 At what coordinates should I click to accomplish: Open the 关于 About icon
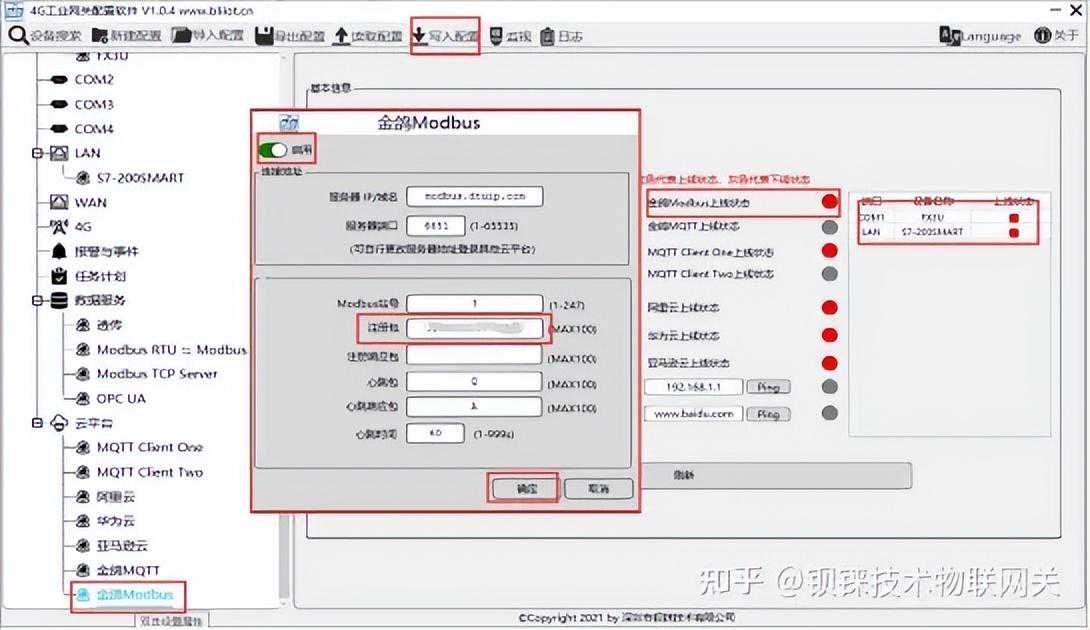coord(1042,35)
